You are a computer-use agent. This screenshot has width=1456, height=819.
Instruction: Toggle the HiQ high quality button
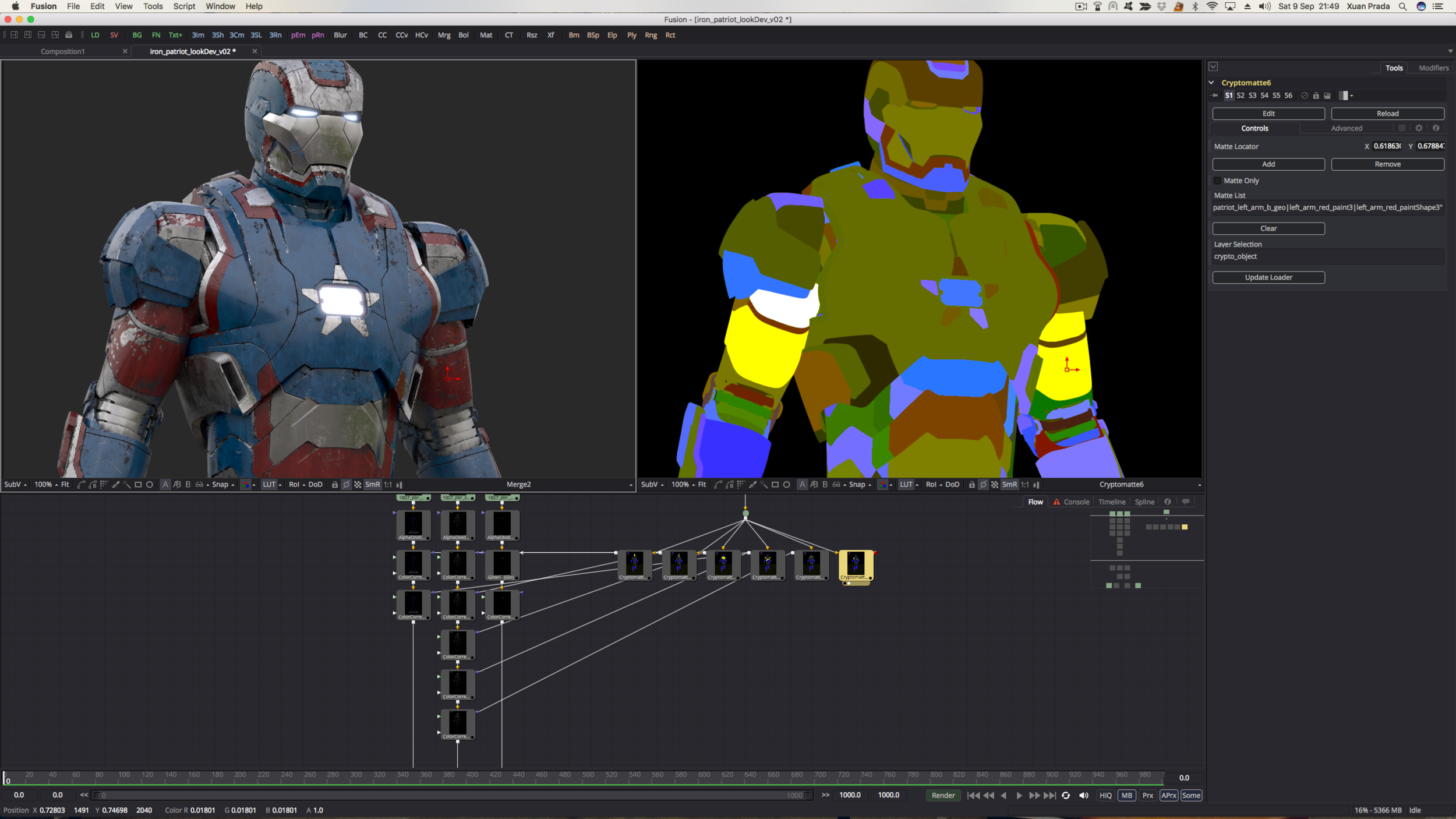[1105, 796]
